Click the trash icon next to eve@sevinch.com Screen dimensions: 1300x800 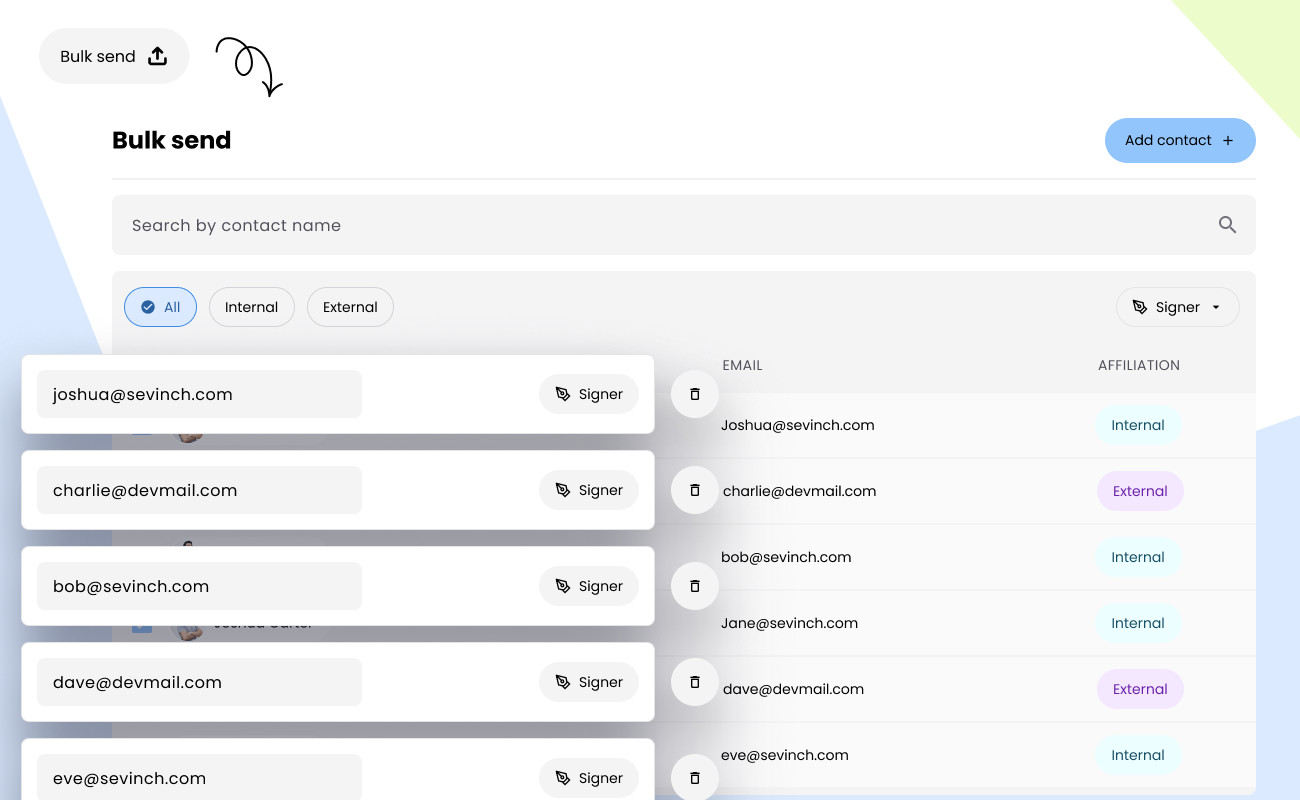[694, 778]
